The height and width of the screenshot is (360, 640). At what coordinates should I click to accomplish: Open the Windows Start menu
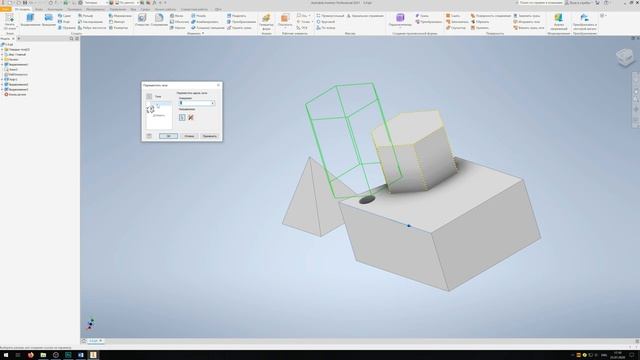(x=6, y=355)
